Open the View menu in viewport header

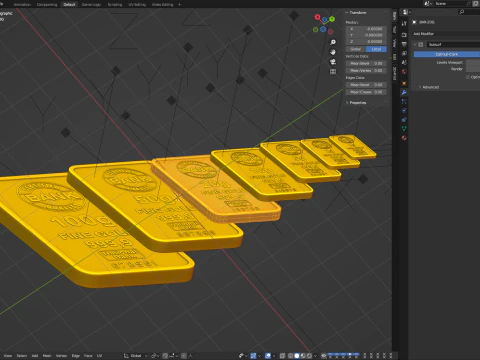[x=7, y=356]
